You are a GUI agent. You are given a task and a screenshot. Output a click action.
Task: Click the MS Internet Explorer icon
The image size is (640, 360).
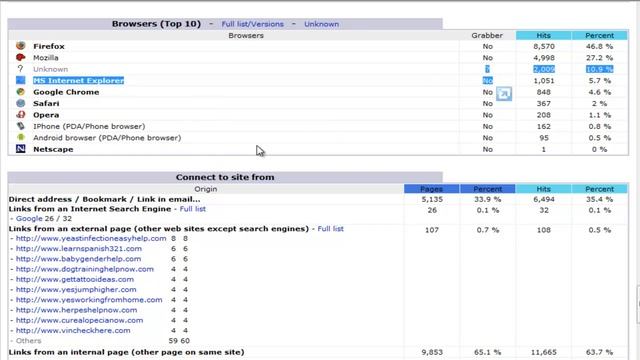coord(20,80)
